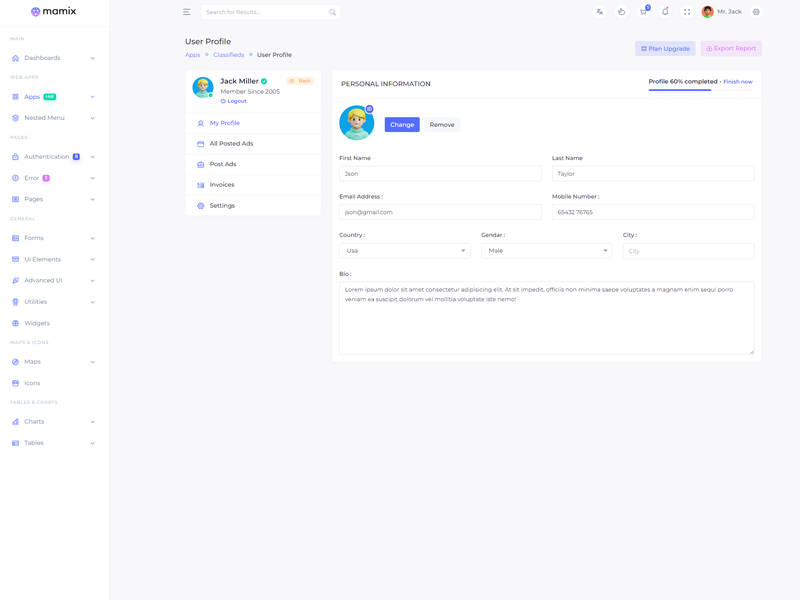Enter fullscreen mode
Viewport: 800px width, 600px height.
[x=687, y=12]
